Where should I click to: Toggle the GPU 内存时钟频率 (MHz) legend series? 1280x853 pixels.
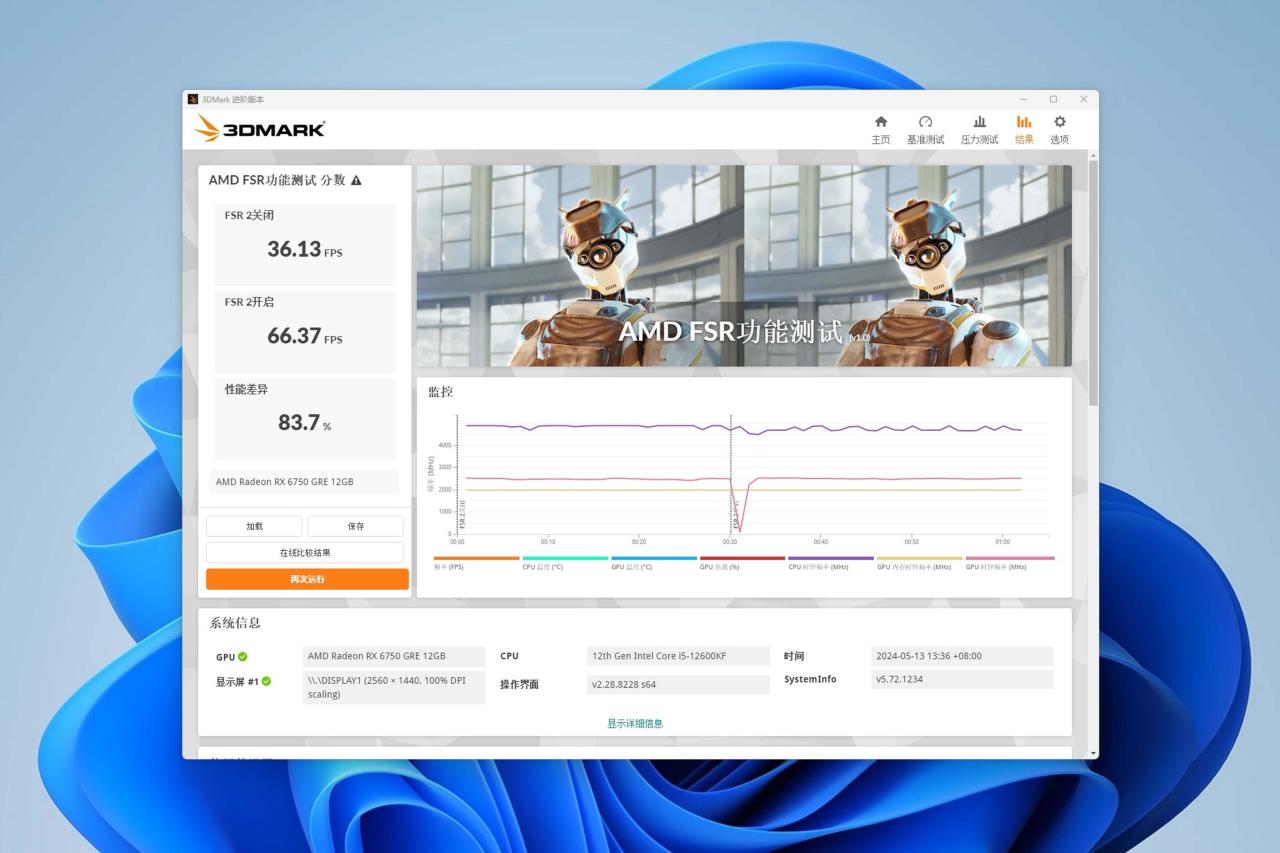[x=920, y=563]
